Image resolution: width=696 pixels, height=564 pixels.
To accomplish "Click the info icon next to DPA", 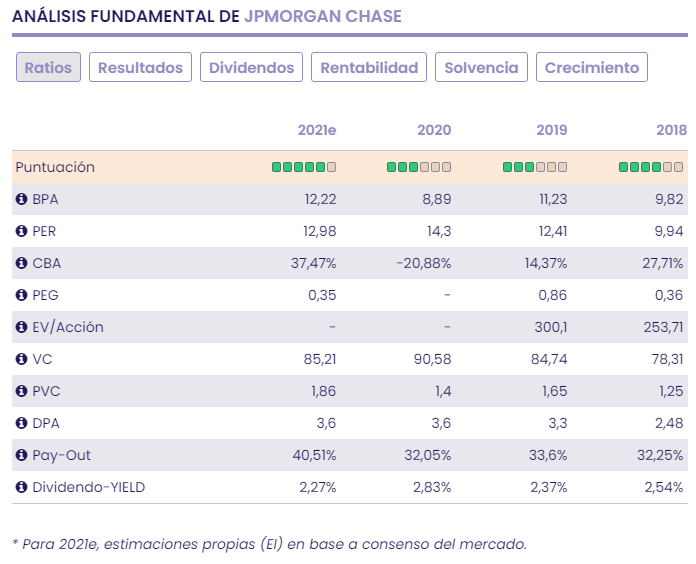I will 21,423.
